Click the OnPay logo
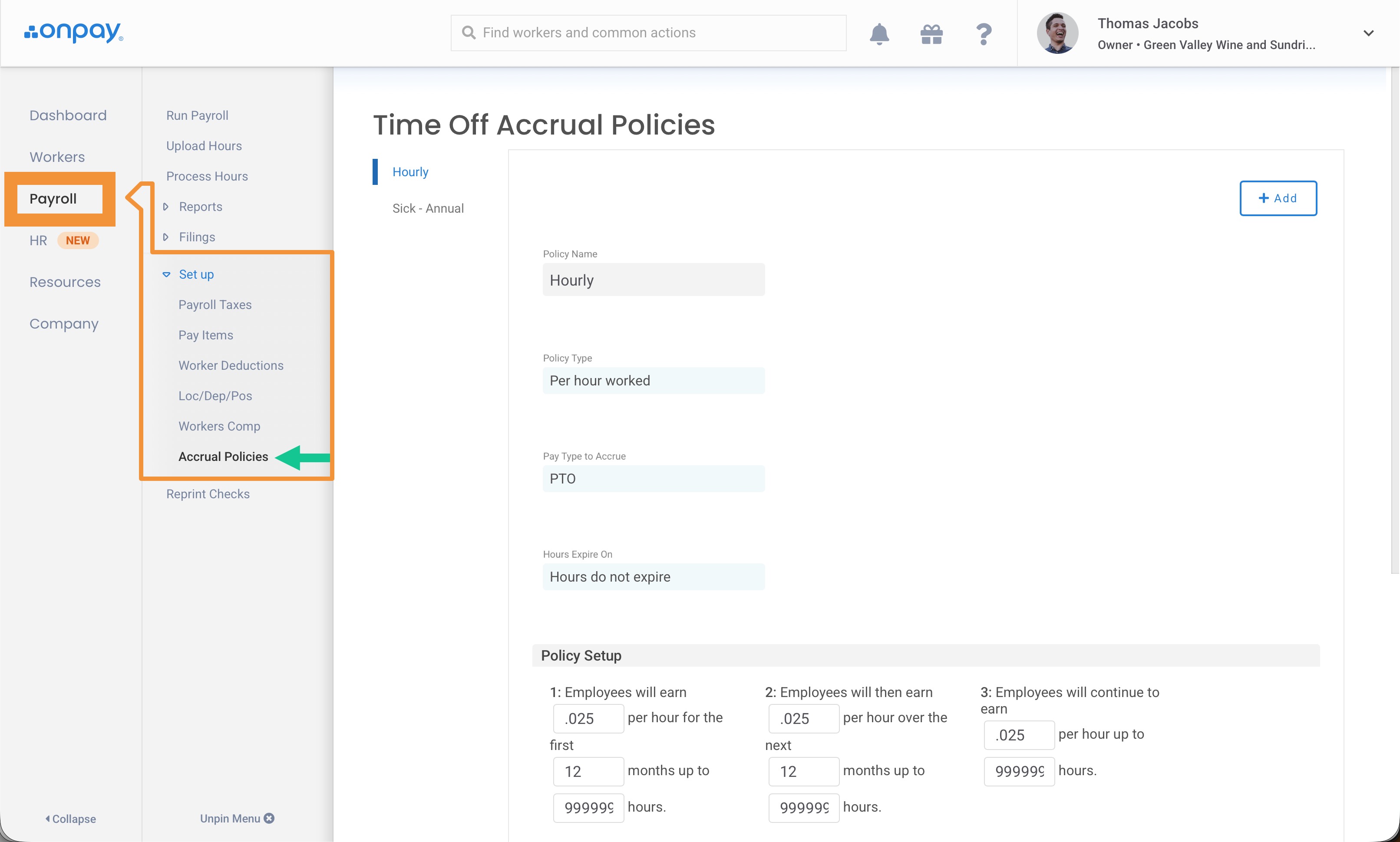 pos(74,33)
